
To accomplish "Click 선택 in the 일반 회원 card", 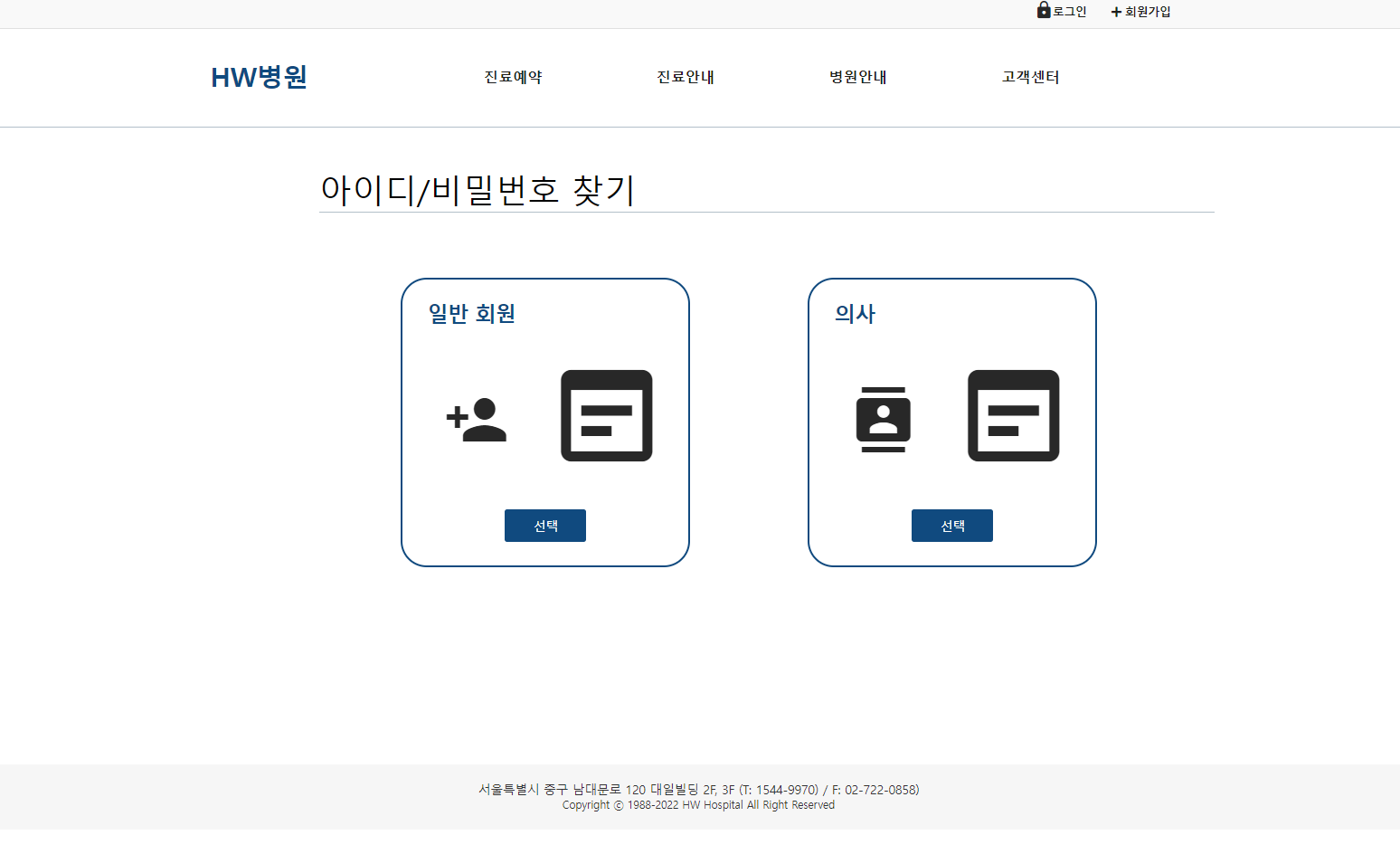I will (x=544, y=525).
